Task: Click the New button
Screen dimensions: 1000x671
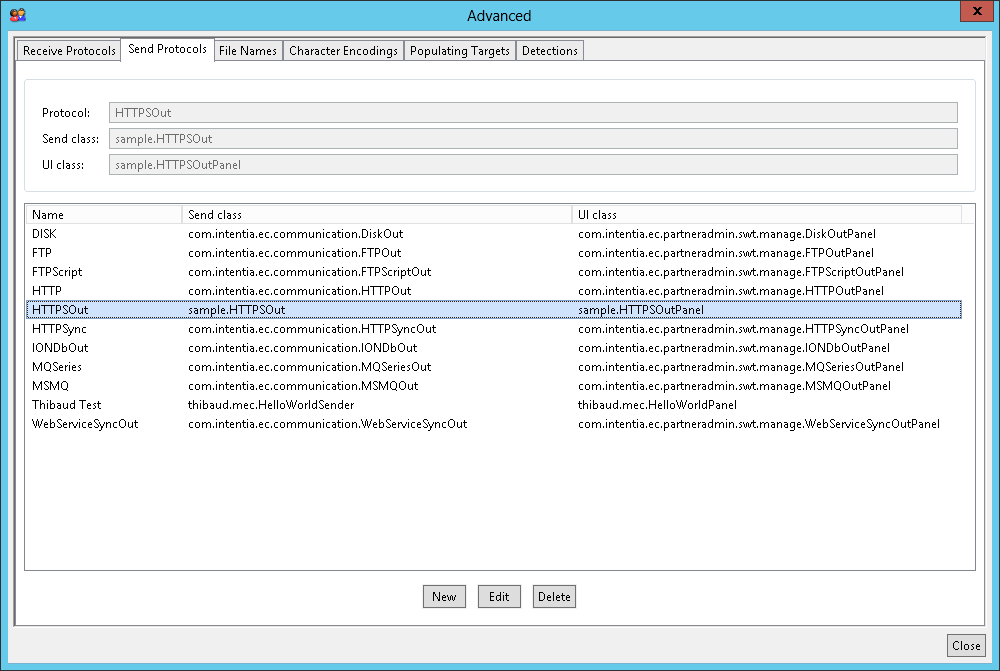Action: click(x=444, y=597)
